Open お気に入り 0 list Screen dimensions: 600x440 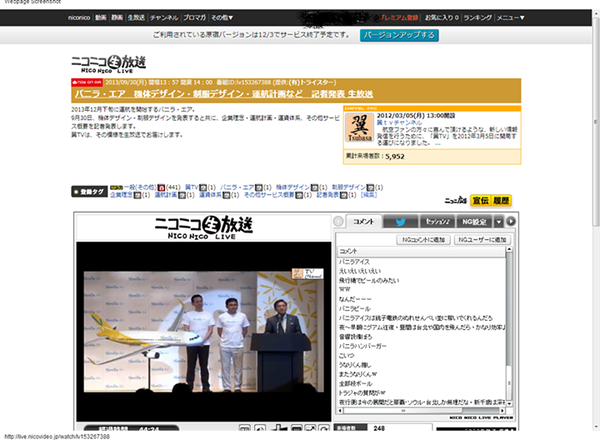point(442,18)
